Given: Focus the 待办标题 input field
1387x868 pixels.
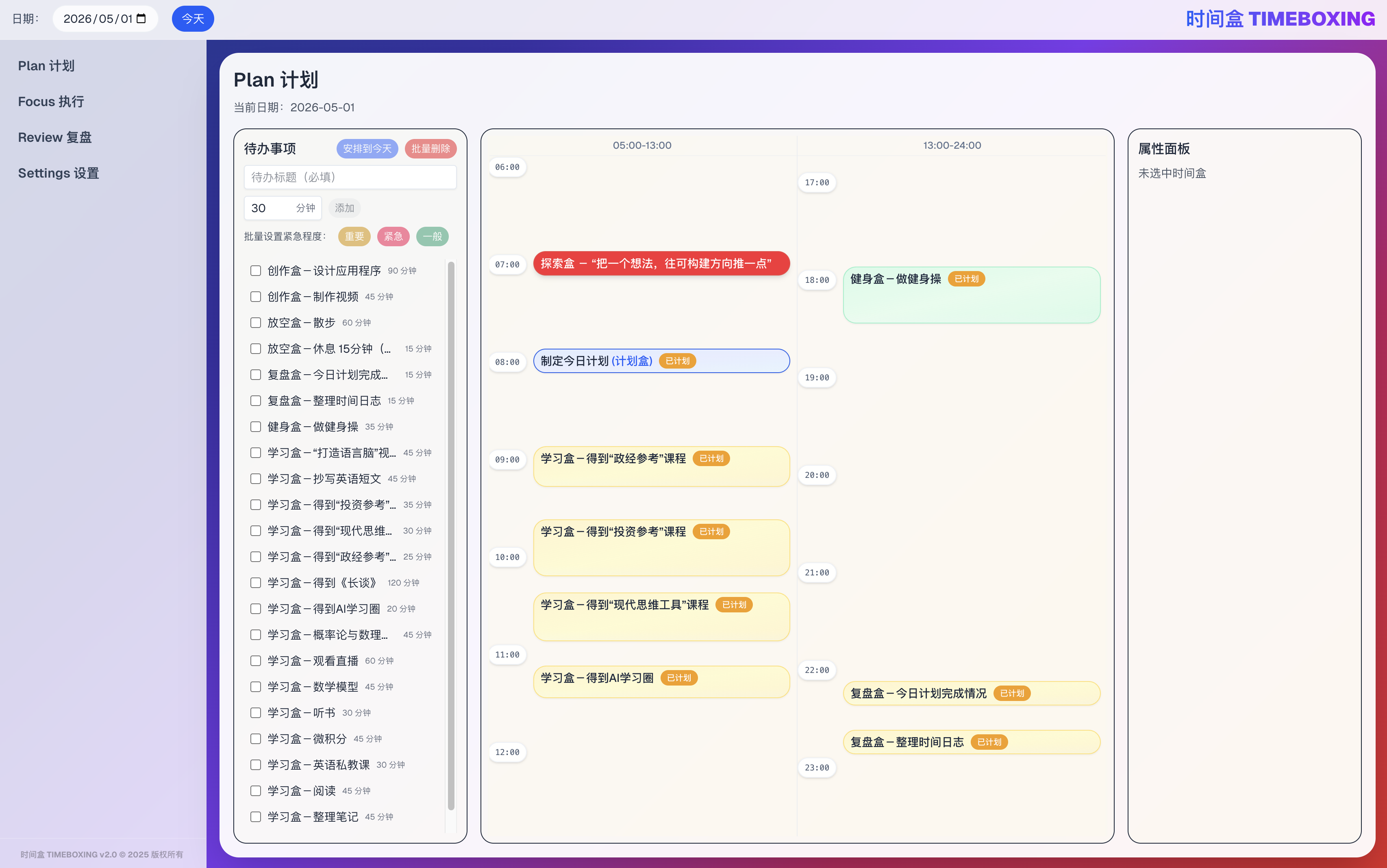Looking at the screenshot, I should coord(350,177).
